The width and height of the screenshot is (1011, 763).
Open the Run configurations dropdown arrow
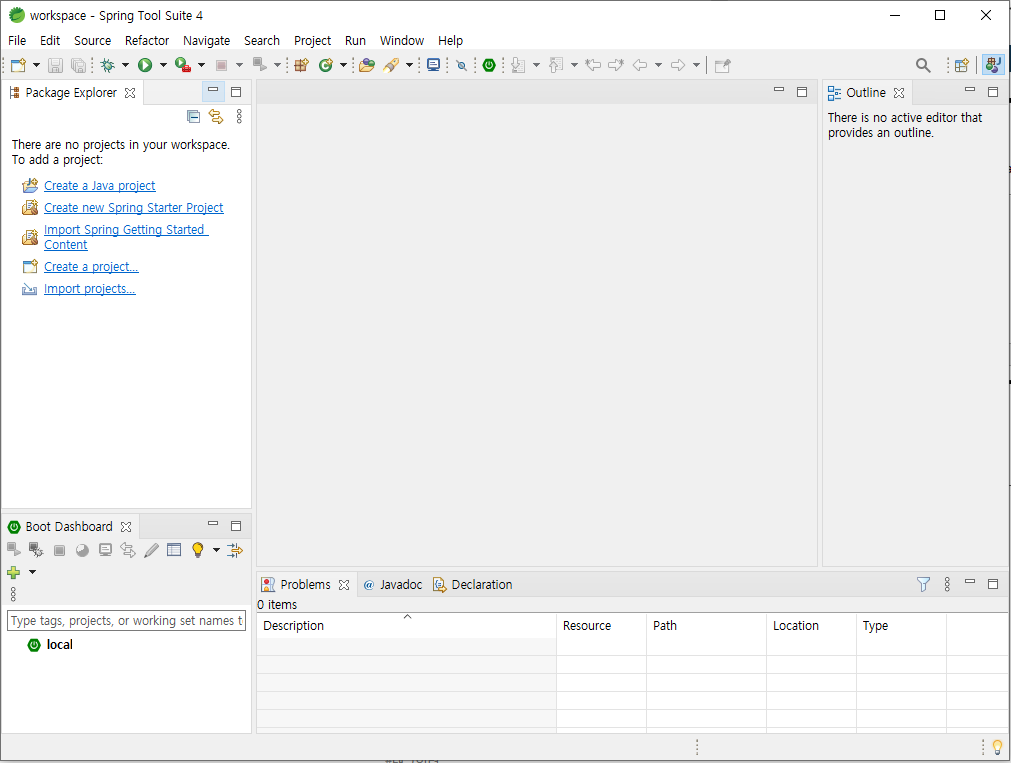pyautogui.click(x=163, y=65)
